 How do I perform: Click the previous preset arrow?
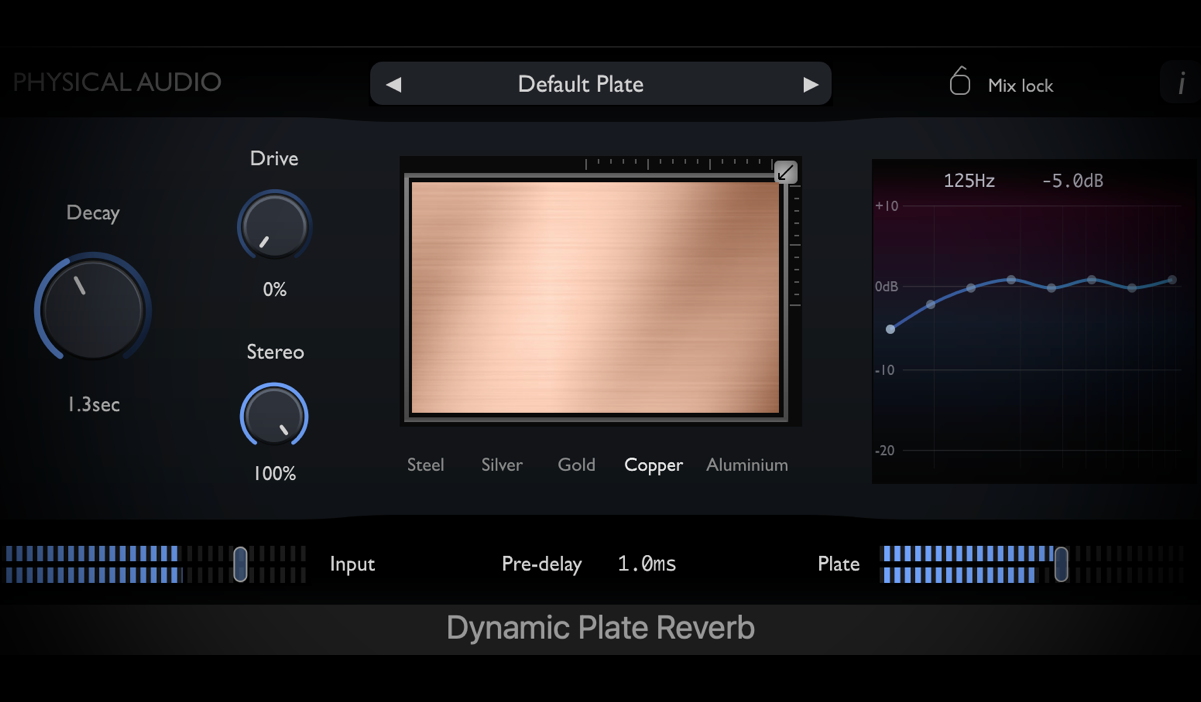click(392, 84)
